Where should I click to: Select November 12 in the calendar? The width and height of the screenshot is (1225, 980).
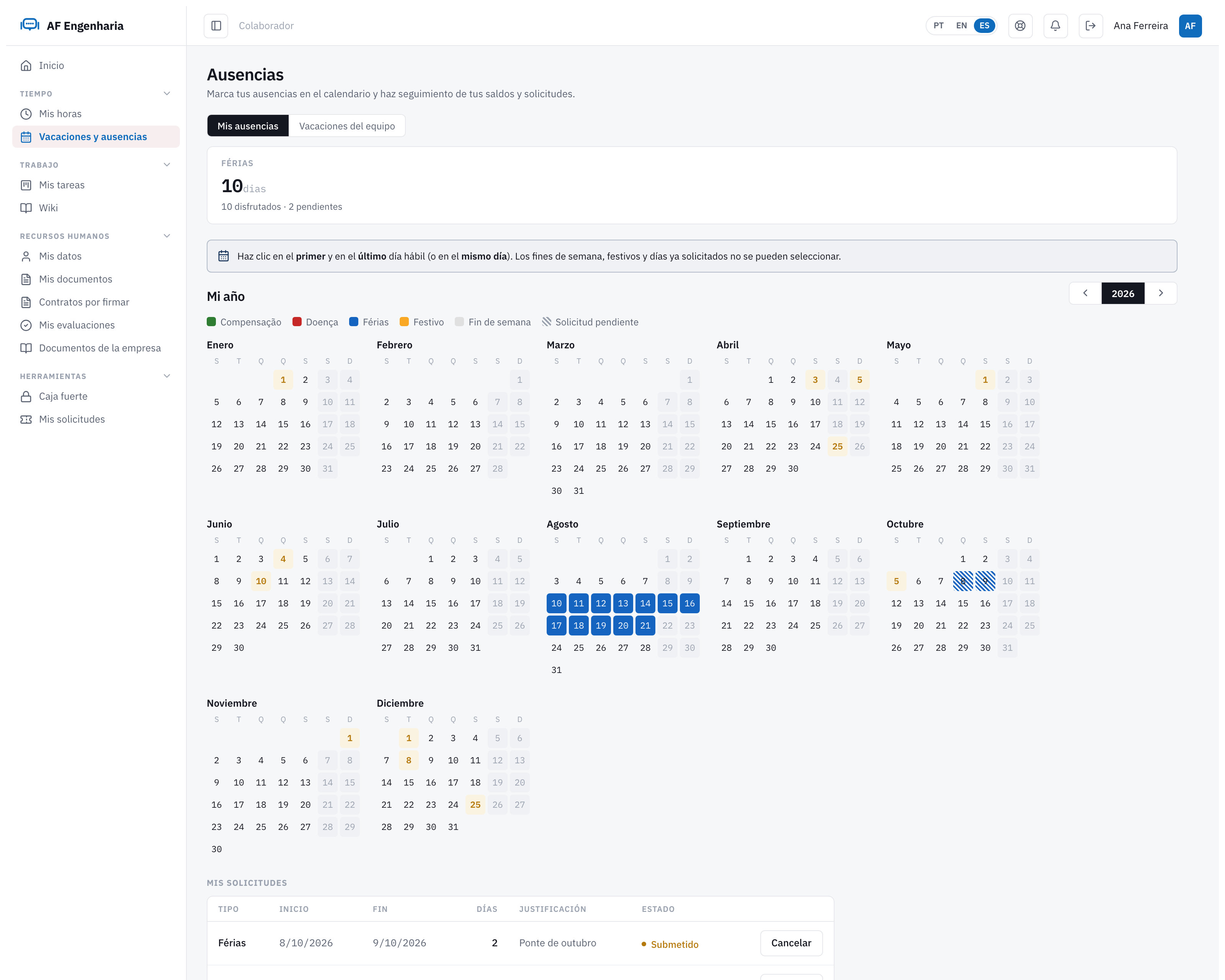tap(283, 783)
